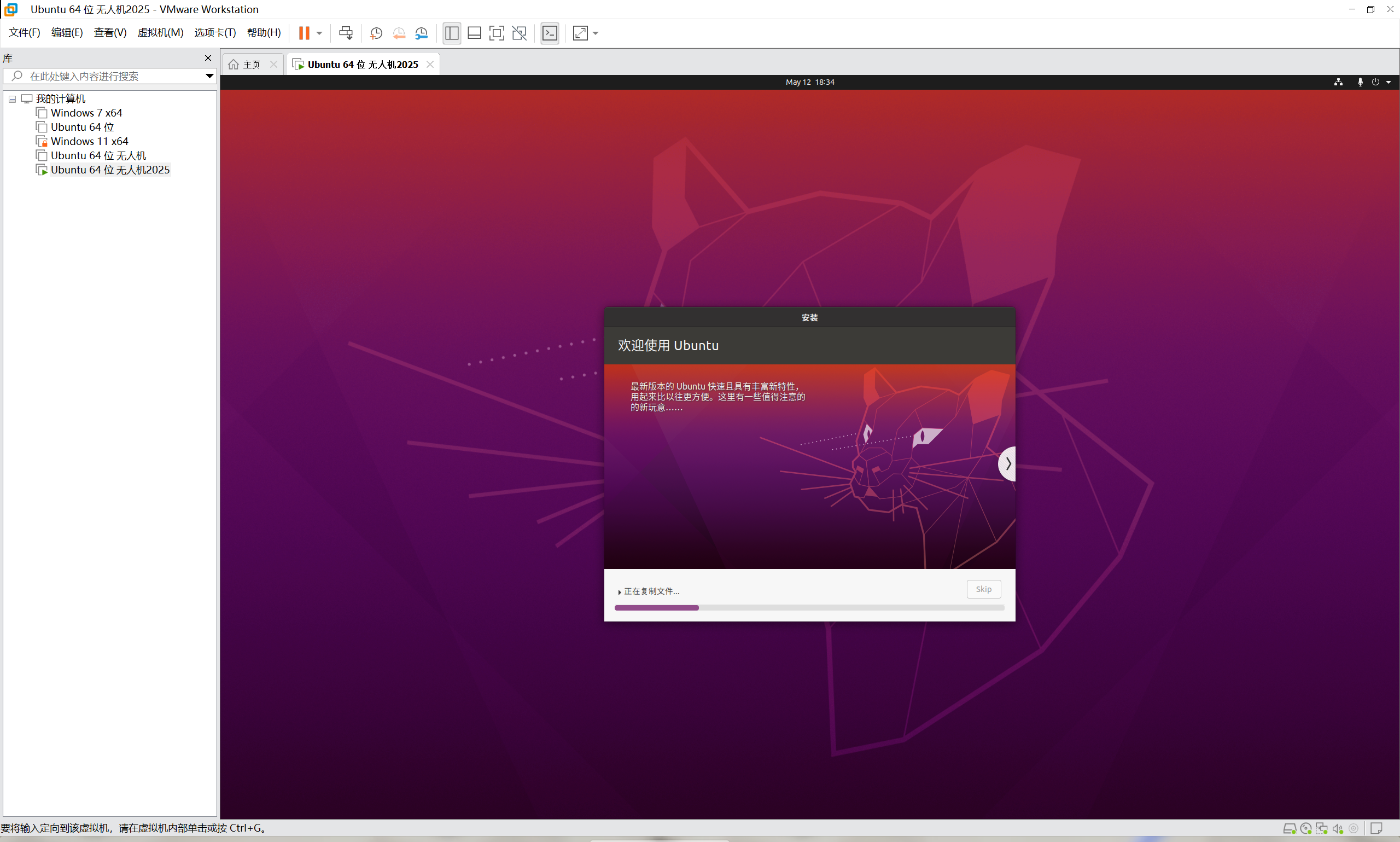The image size is (1400, 842).
Task: Click the stretch guest display icon
Action: point(580,33)
